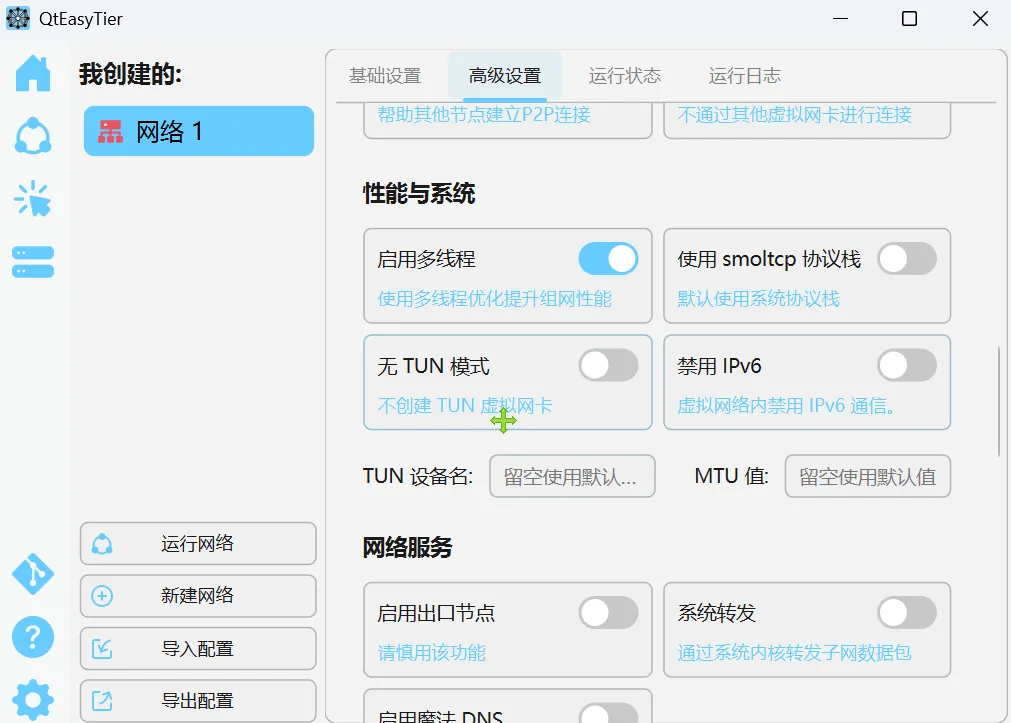This screenshot has height=723, width=1011.
Task: Open the one-click connect cursor icon
Action: (32, 199)
